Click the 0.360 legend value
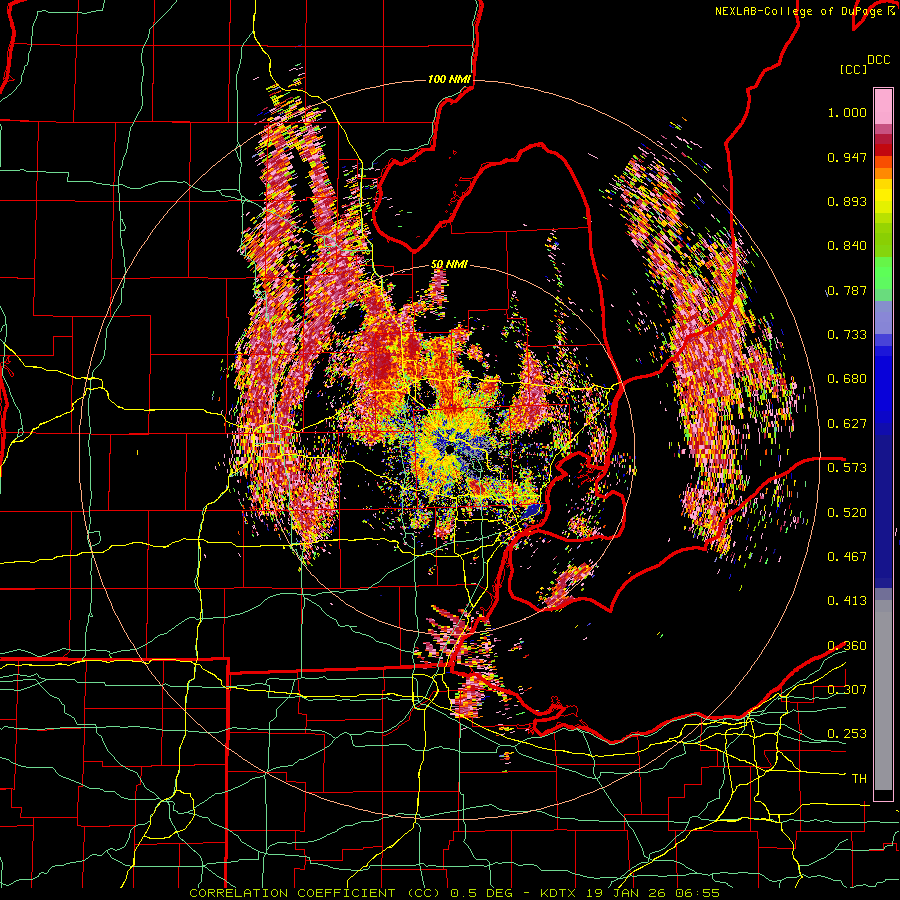The image size is (900, 900). click(847, 646)
